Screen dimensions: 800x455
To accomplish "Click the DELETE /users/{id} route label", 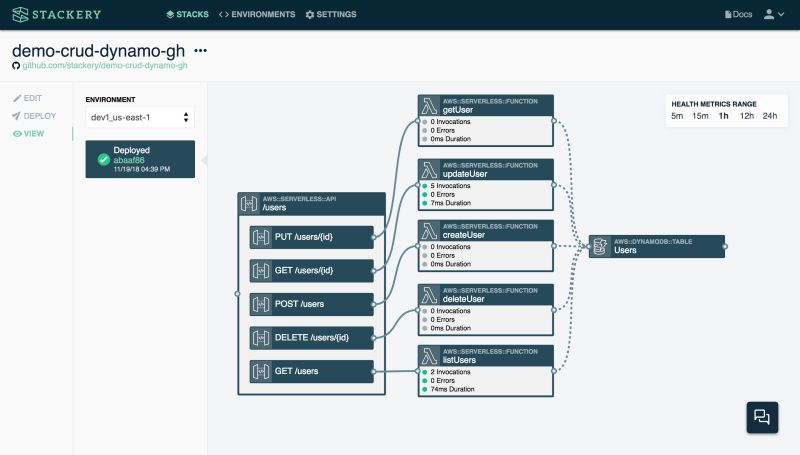I will pyautogui.click(x=312, y=338).
